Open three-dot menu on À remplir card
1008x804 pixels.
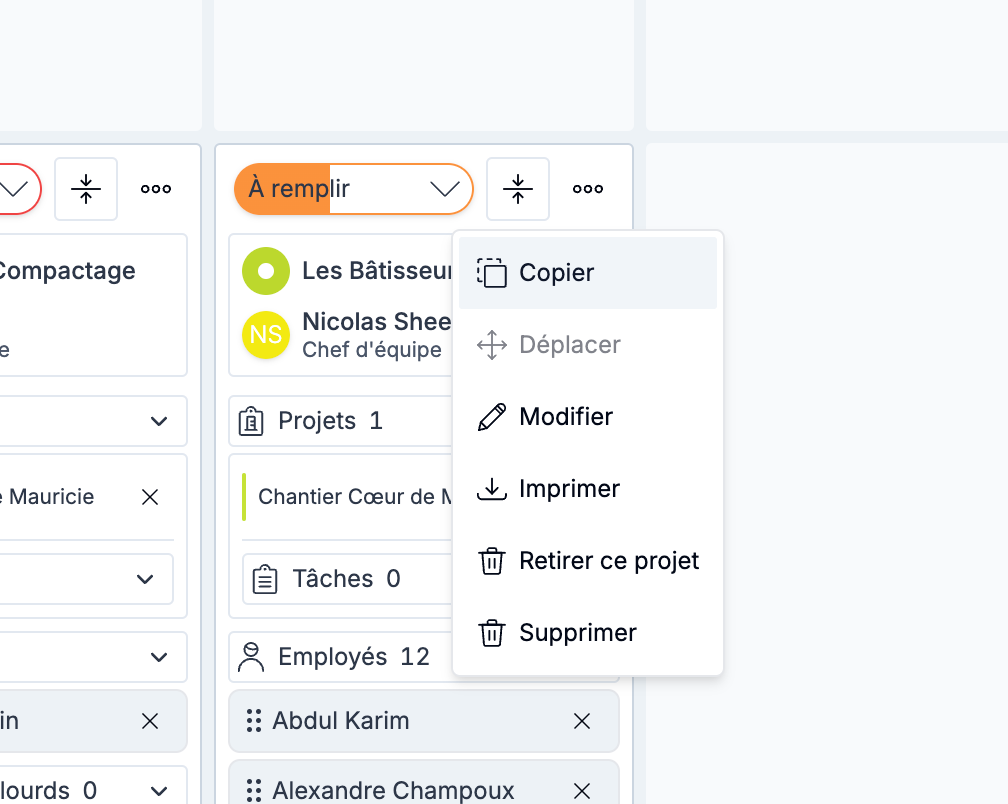(588, 189)
